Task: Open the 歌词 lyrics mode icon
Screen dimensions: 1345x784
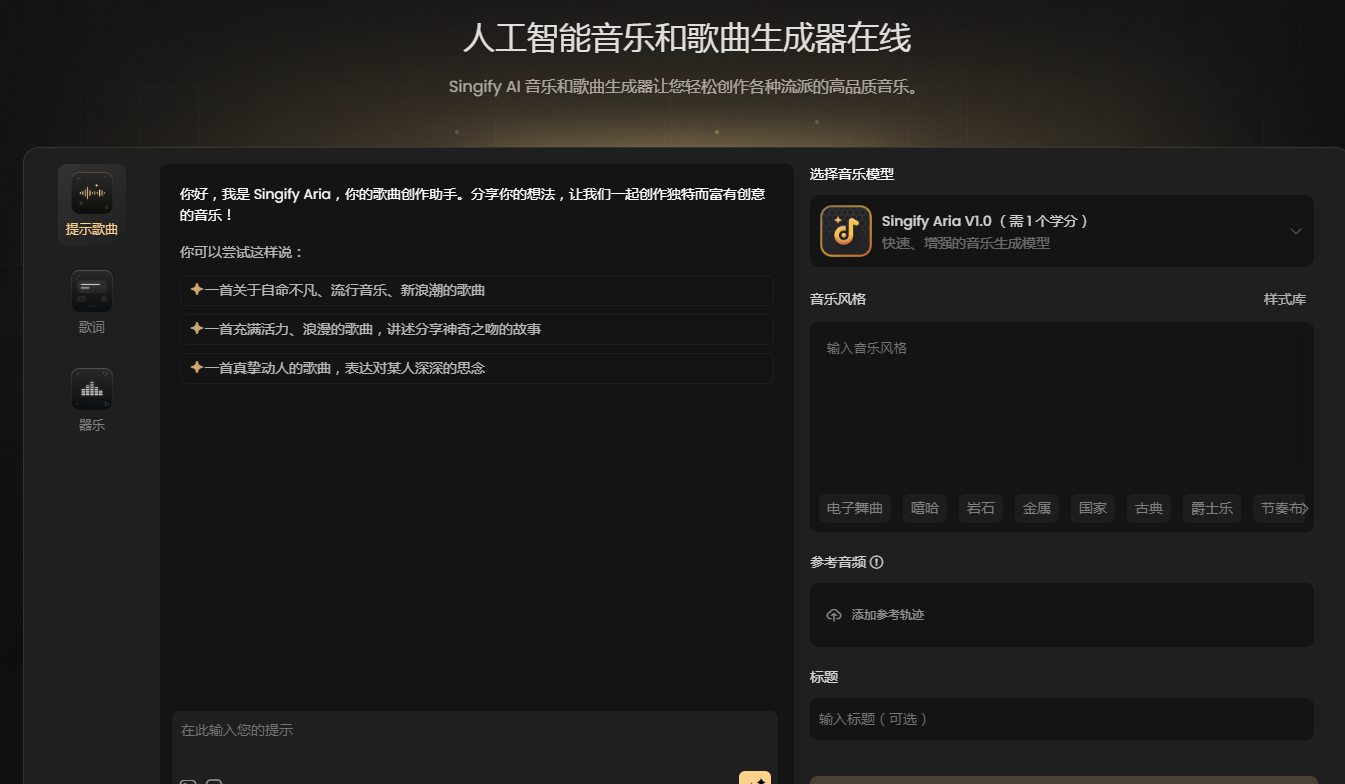Action: tap(92, 291)
